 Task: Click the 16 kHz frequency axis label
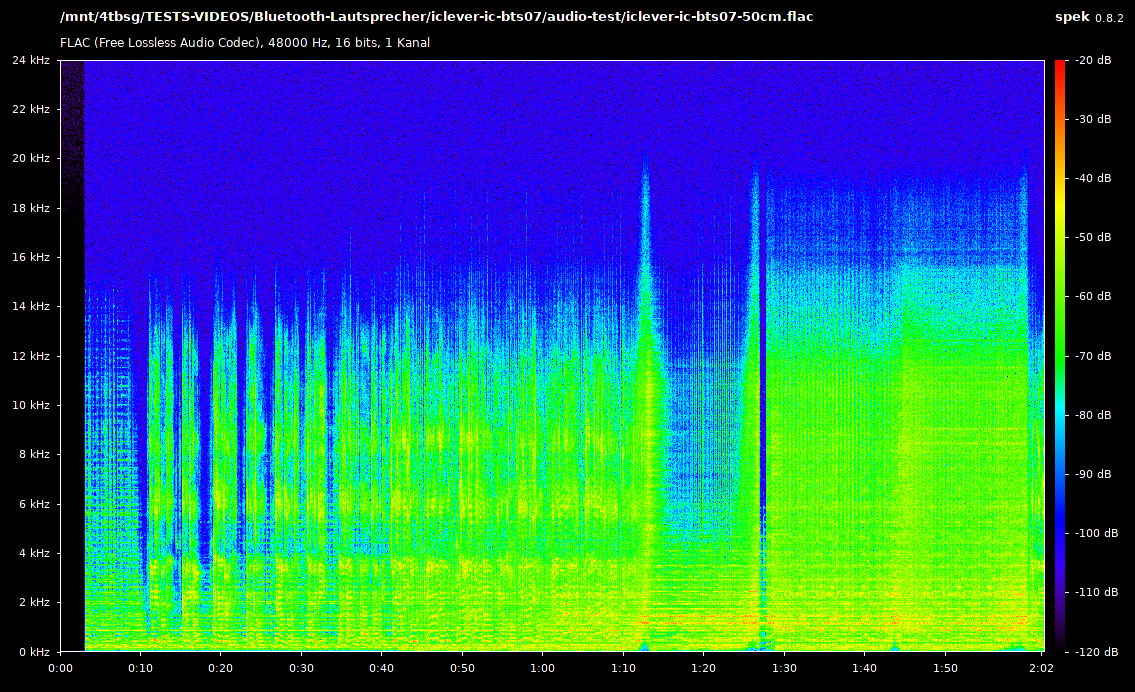pos(31,258)
